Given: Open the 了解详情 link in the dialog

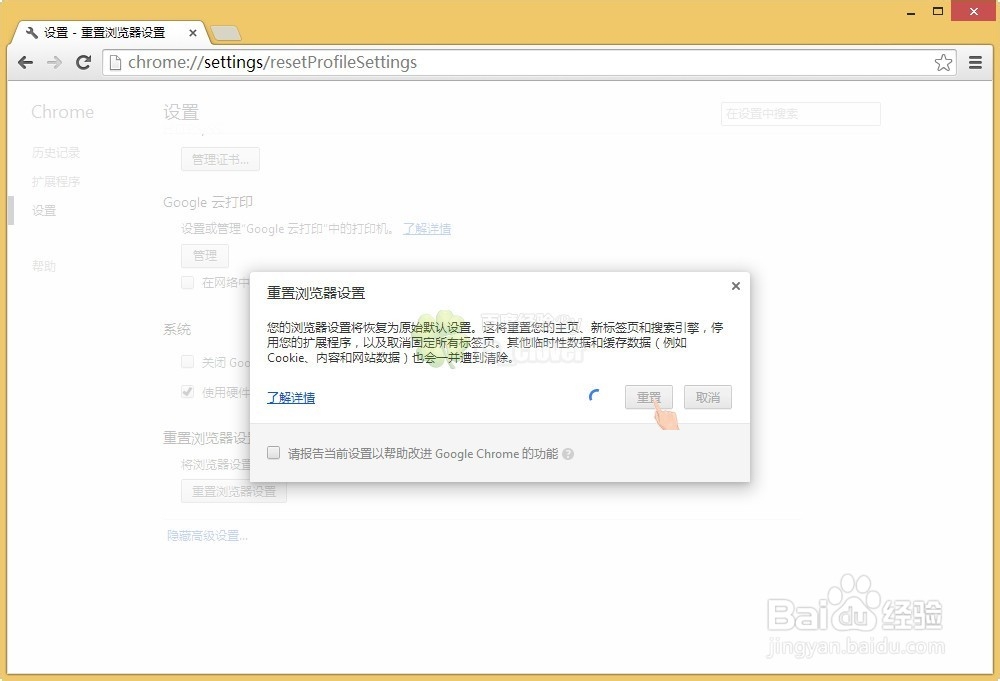Looking at the screenshot, I should [291, 397].
